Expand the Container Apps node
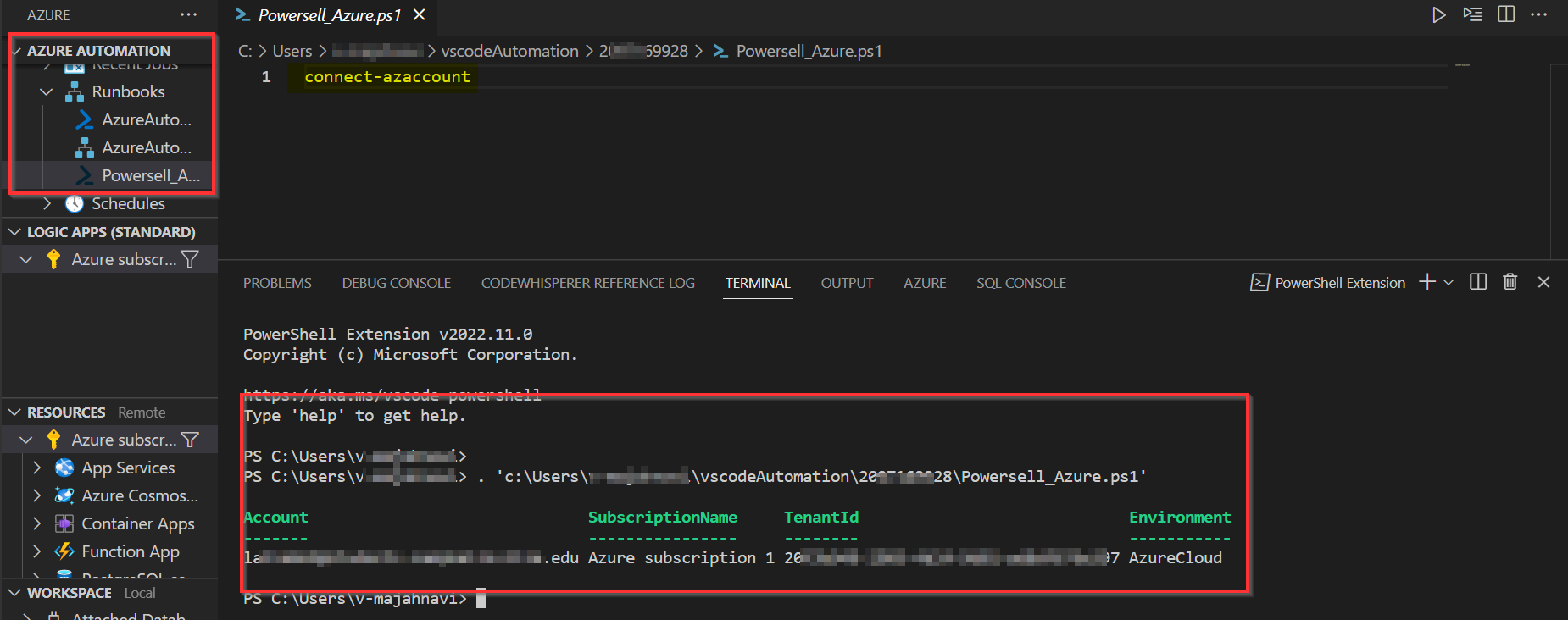 [x=36, y=523]
